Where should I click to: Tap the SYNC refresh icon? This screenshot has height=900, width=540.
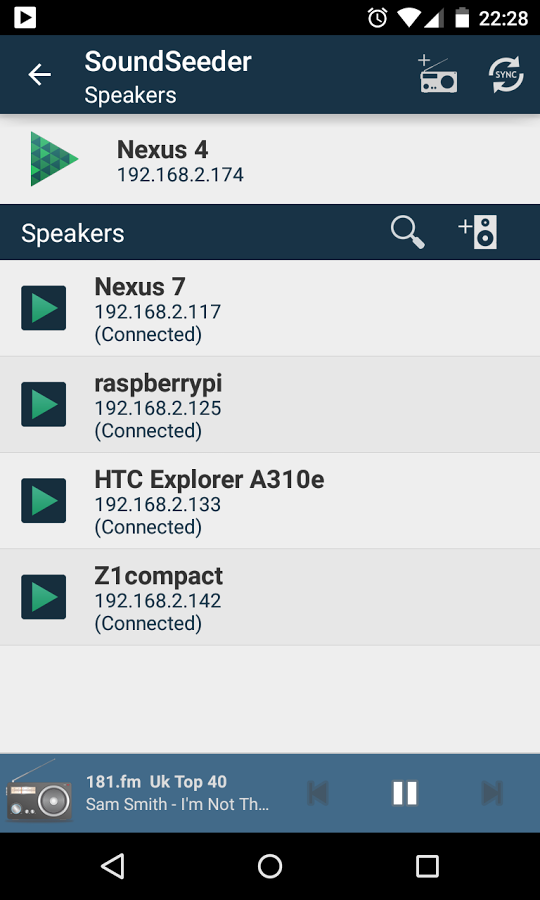click(x=506, y=75)
